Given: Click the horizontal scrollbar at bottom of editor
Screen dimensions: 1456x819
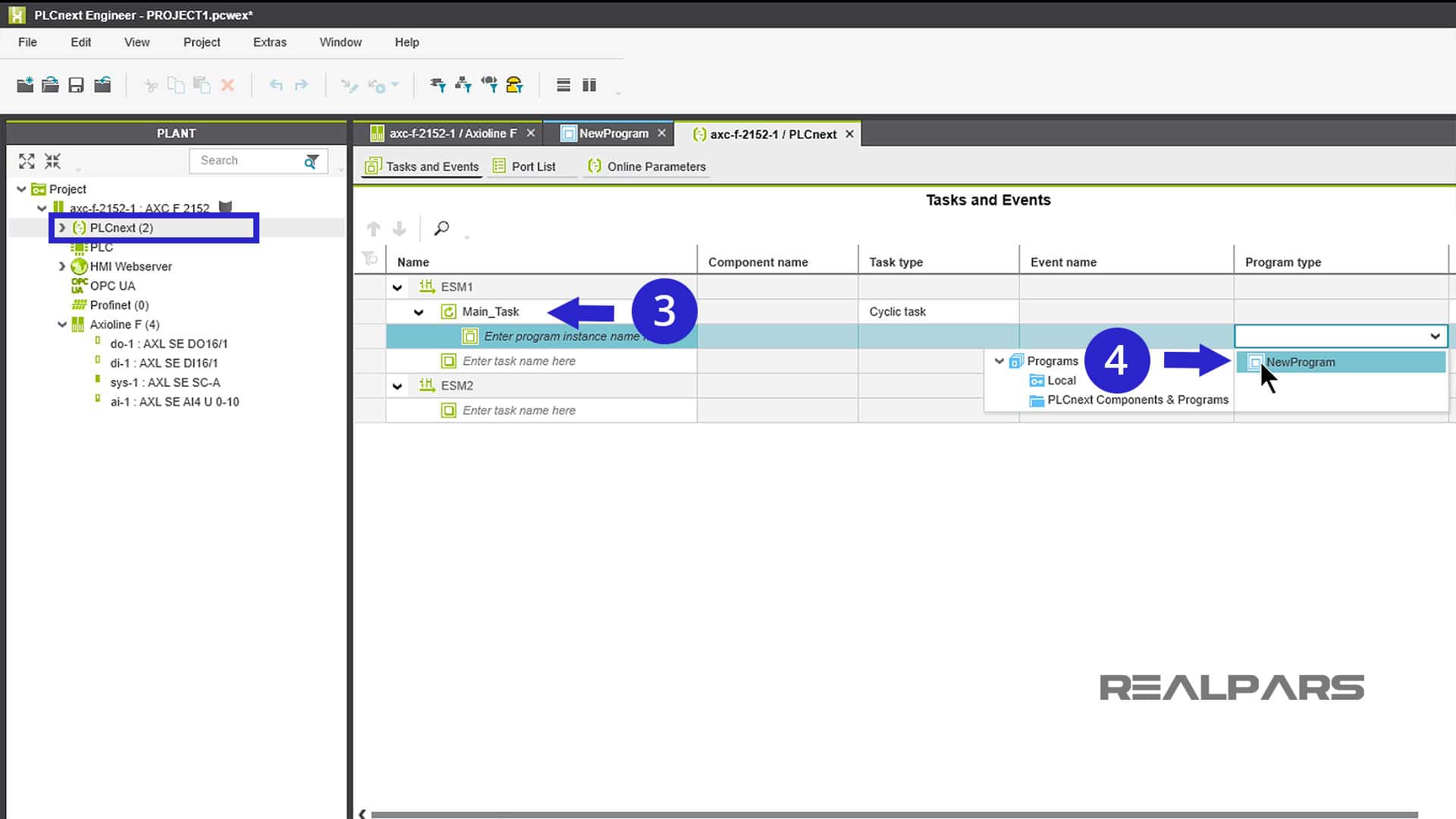Looking at the screenshot, I should (894, 814).
